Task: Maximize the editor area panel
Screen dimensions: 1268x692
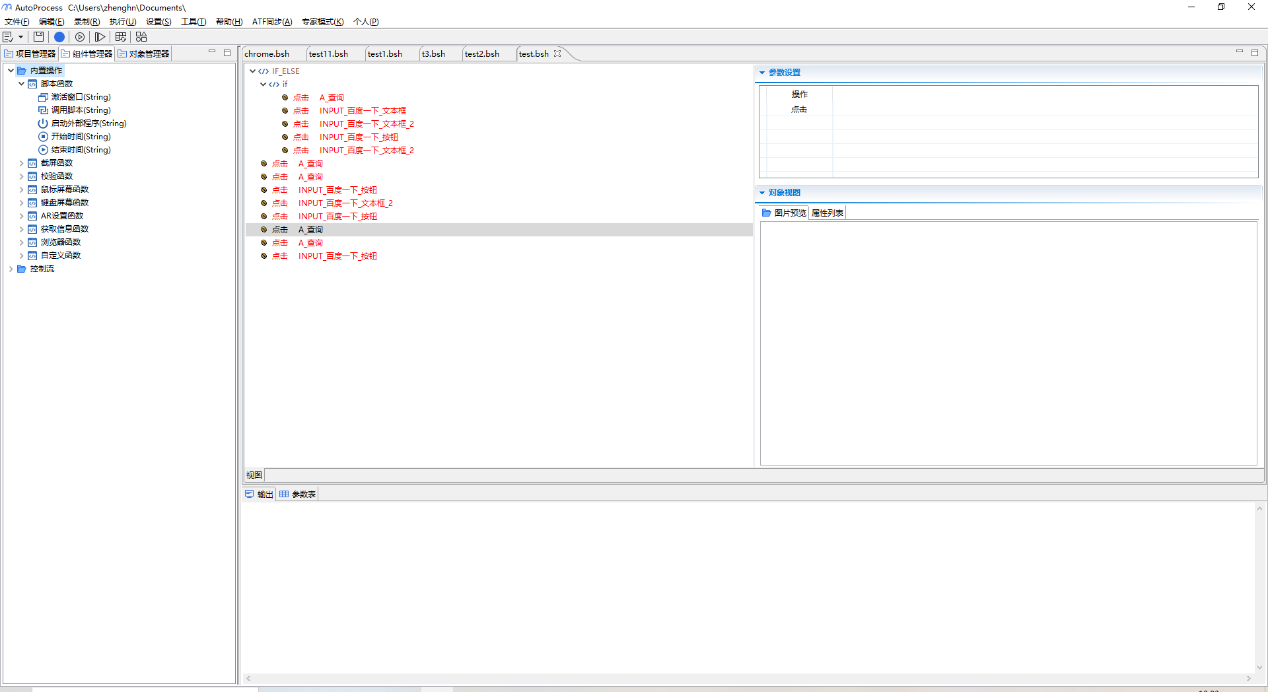Action: [1254, 52]
